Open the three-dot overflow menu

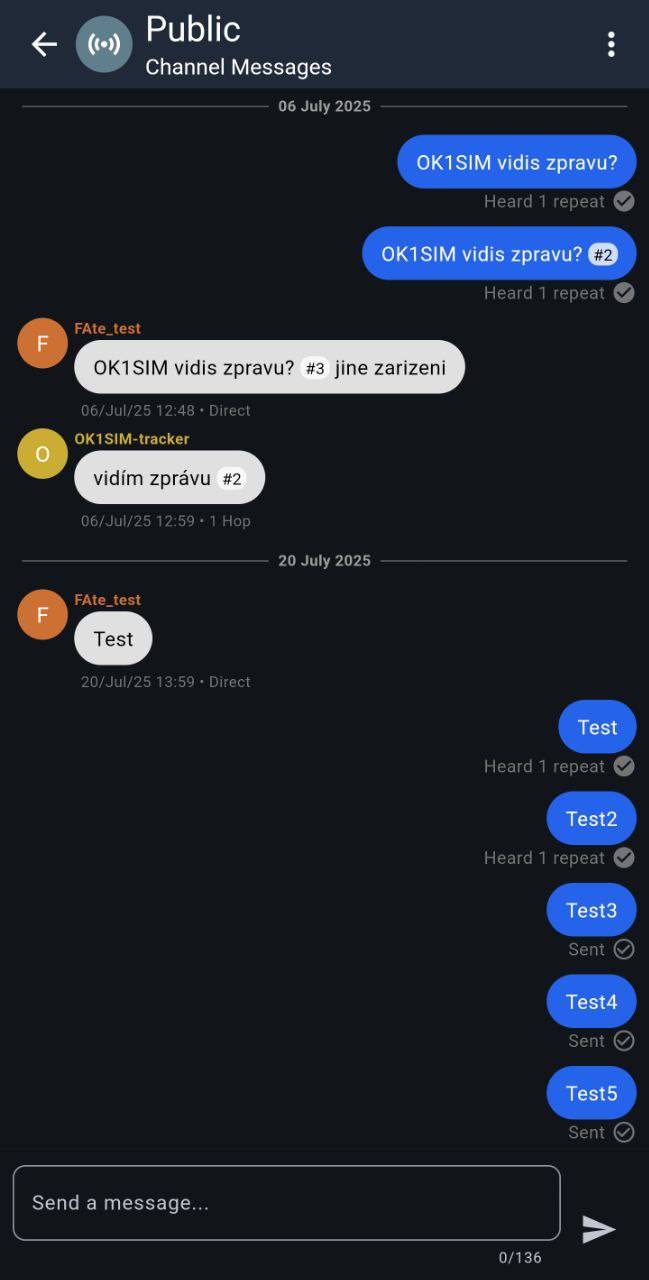point(611,44)
